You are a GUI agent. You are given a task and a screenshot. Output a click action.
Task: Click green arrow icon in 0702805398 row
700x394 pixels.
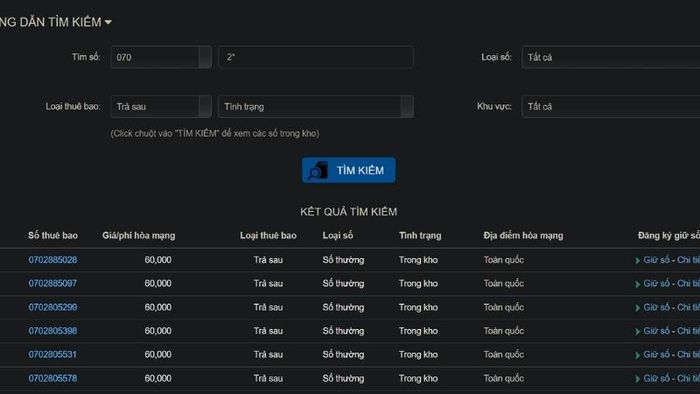[x=638, y=332]
